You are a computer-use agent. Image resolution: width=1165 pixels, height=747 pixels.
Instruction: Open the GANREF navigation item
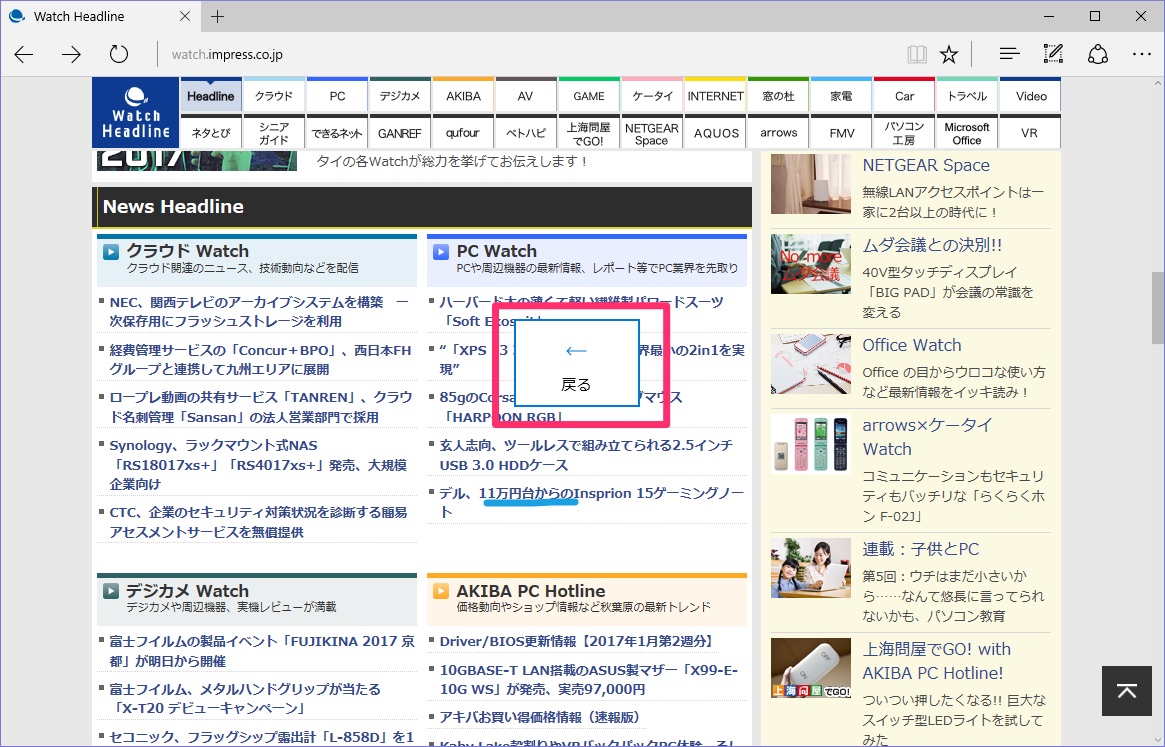(x=400, y=132)
